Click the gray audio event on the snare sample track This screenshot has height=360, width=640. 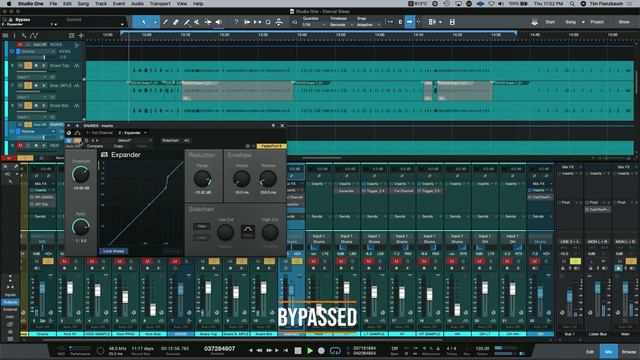point(237,91)
